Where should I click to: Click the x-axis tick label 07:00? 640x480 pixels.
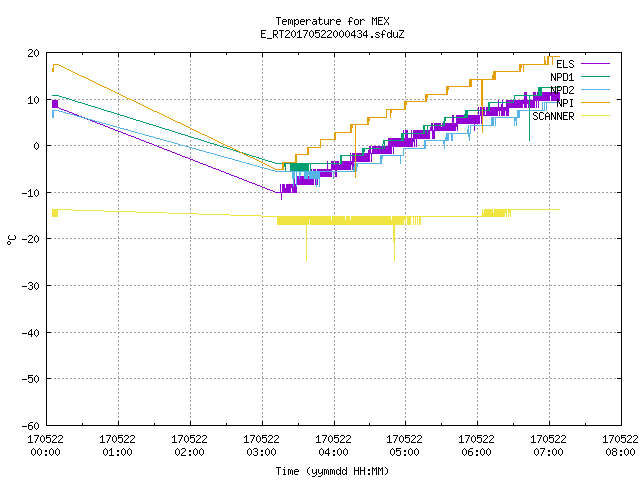click(548, 452)
